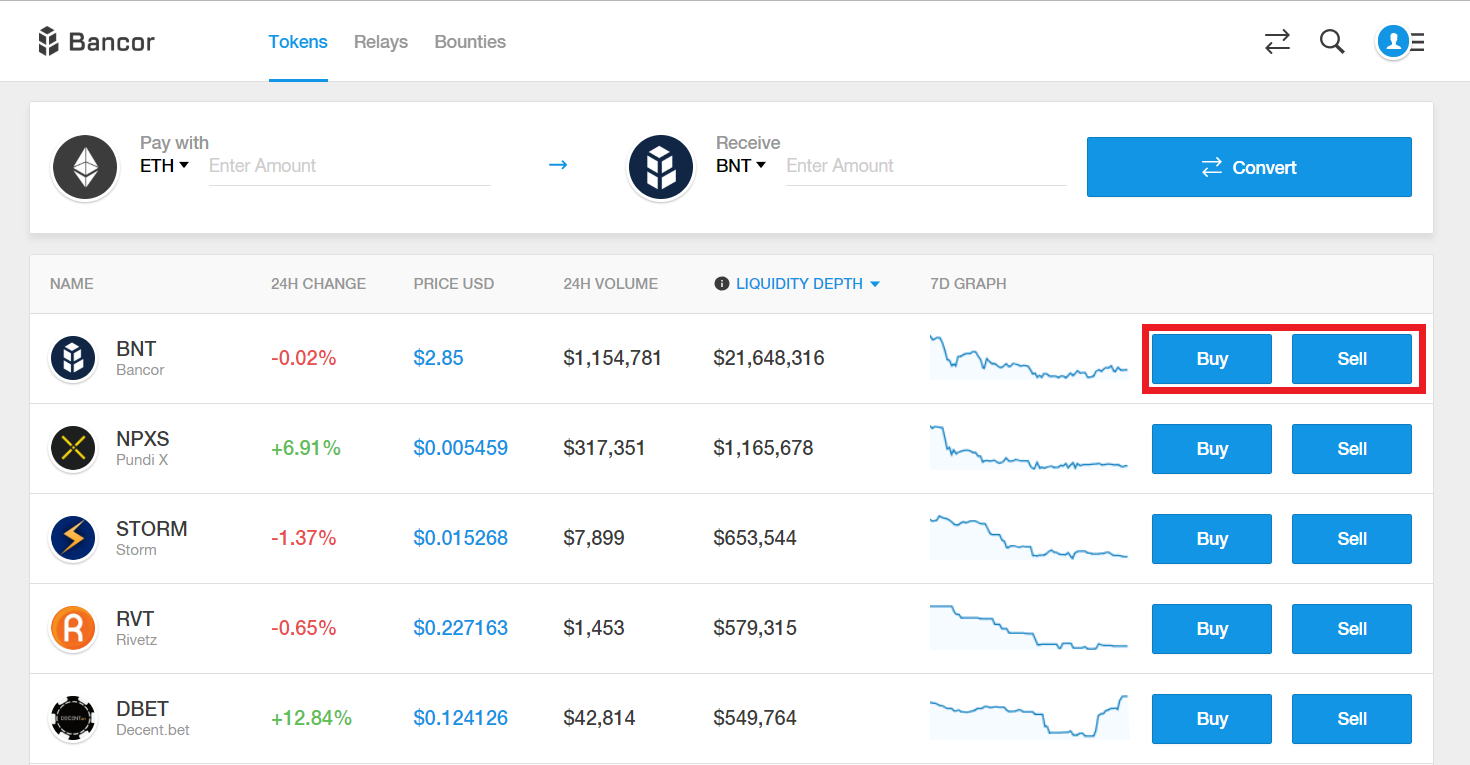Click the NPXS price $0.005459
The height and width of the screenshot is (765, 1470).
click(461, 448)
